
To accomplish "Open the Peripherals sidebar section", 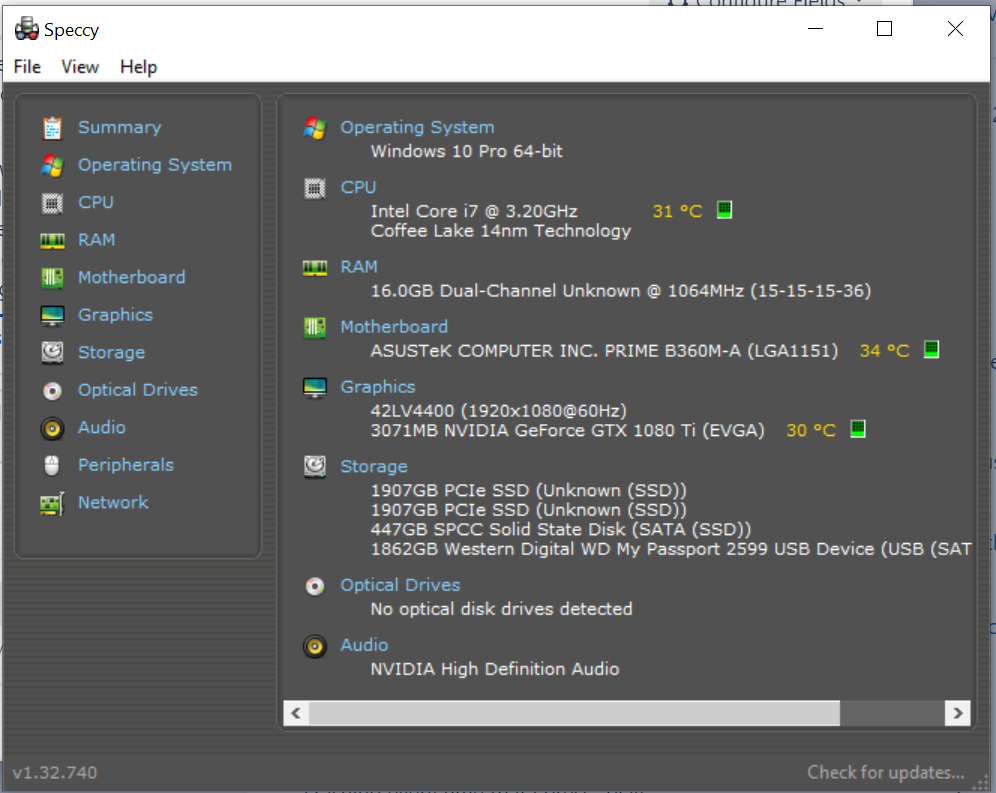I will 126,465.
